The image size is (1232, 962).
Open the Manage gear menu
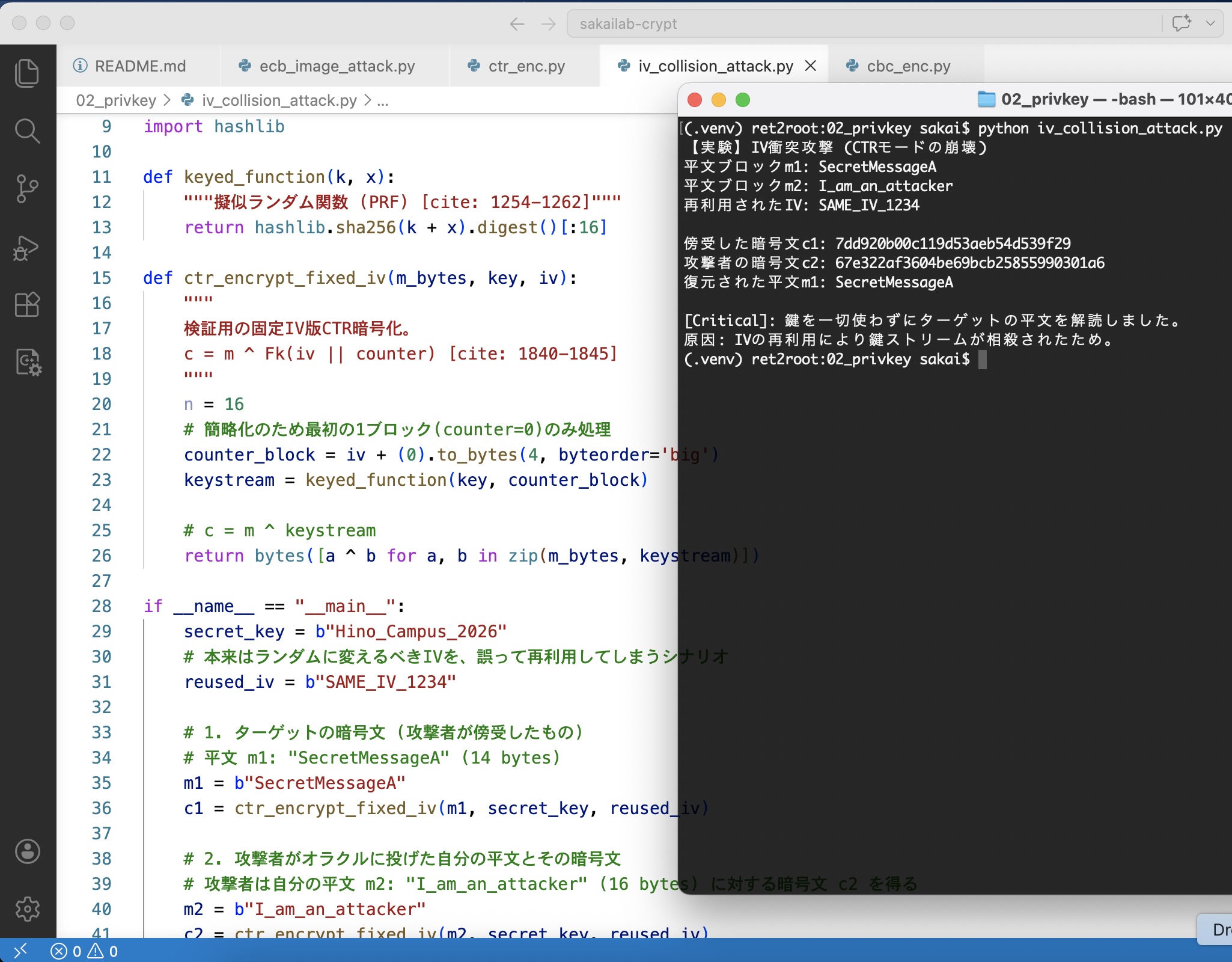click(27, 908)
